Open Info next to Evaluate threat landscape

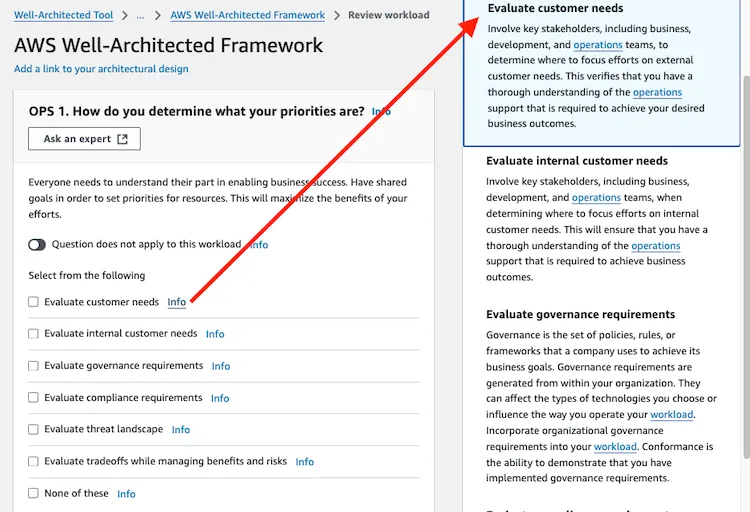(x=181, y=430)
